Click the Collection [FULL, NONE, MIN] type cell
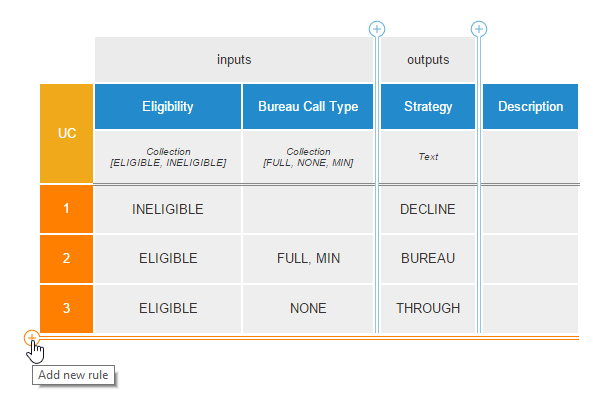This screenshot has height=399, width=593. 308,157
